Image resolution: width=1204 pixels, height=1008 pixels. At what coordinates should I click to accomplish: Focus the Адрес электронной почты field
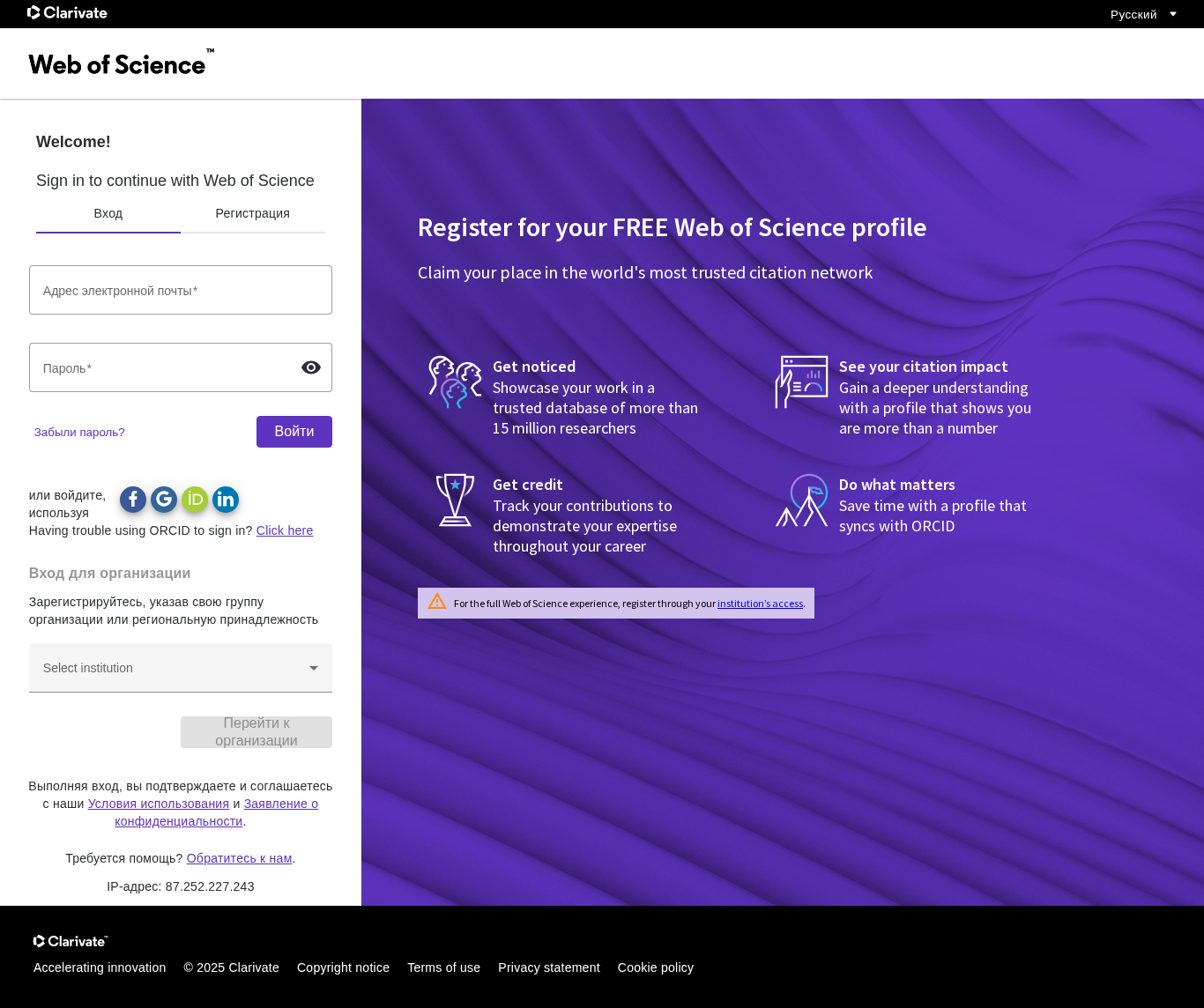pyautogui.click(x=181, y=290)
